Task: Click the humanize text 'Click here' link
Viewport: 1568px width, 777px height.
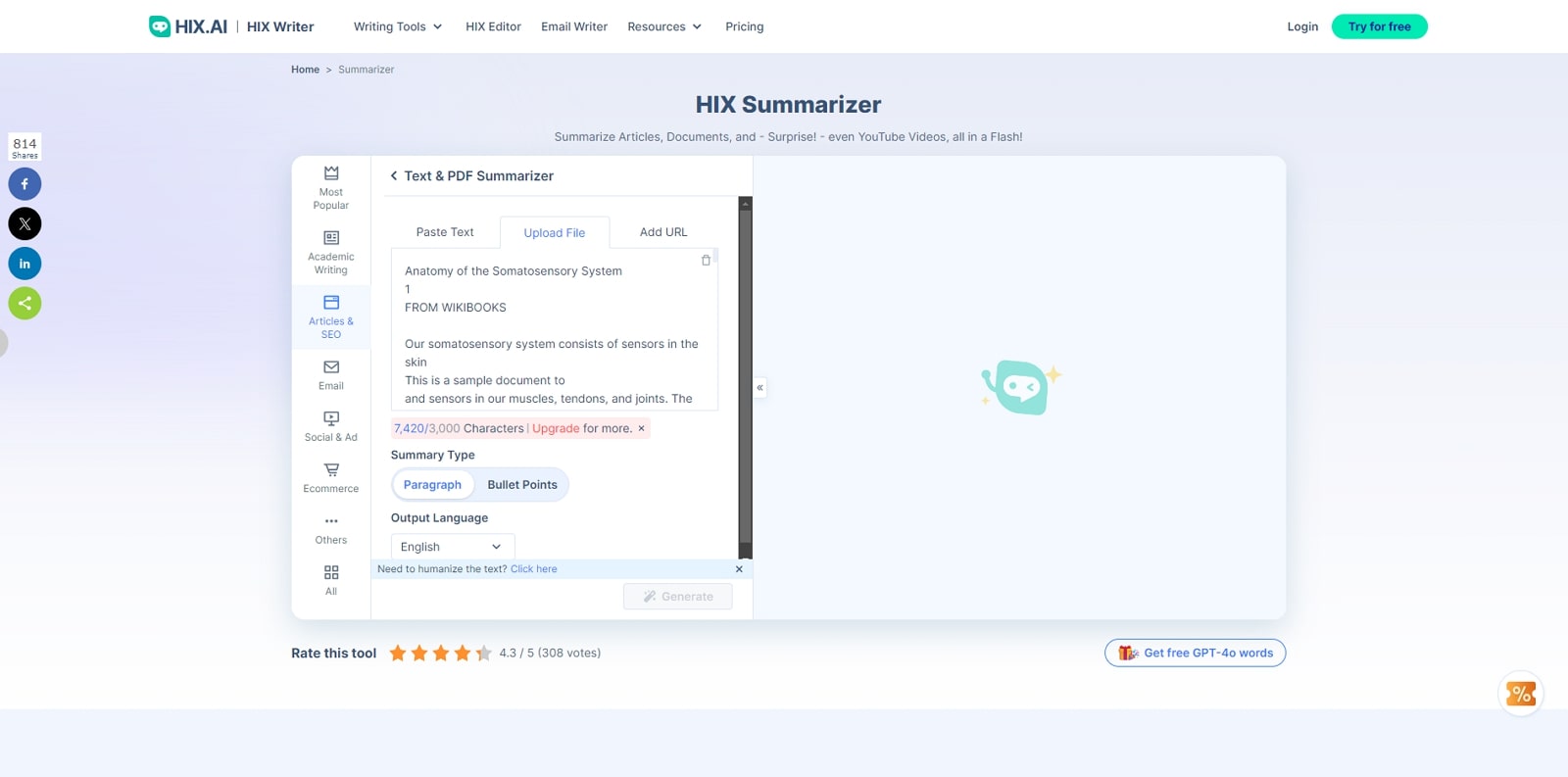Action: click(x=534, y=569)
